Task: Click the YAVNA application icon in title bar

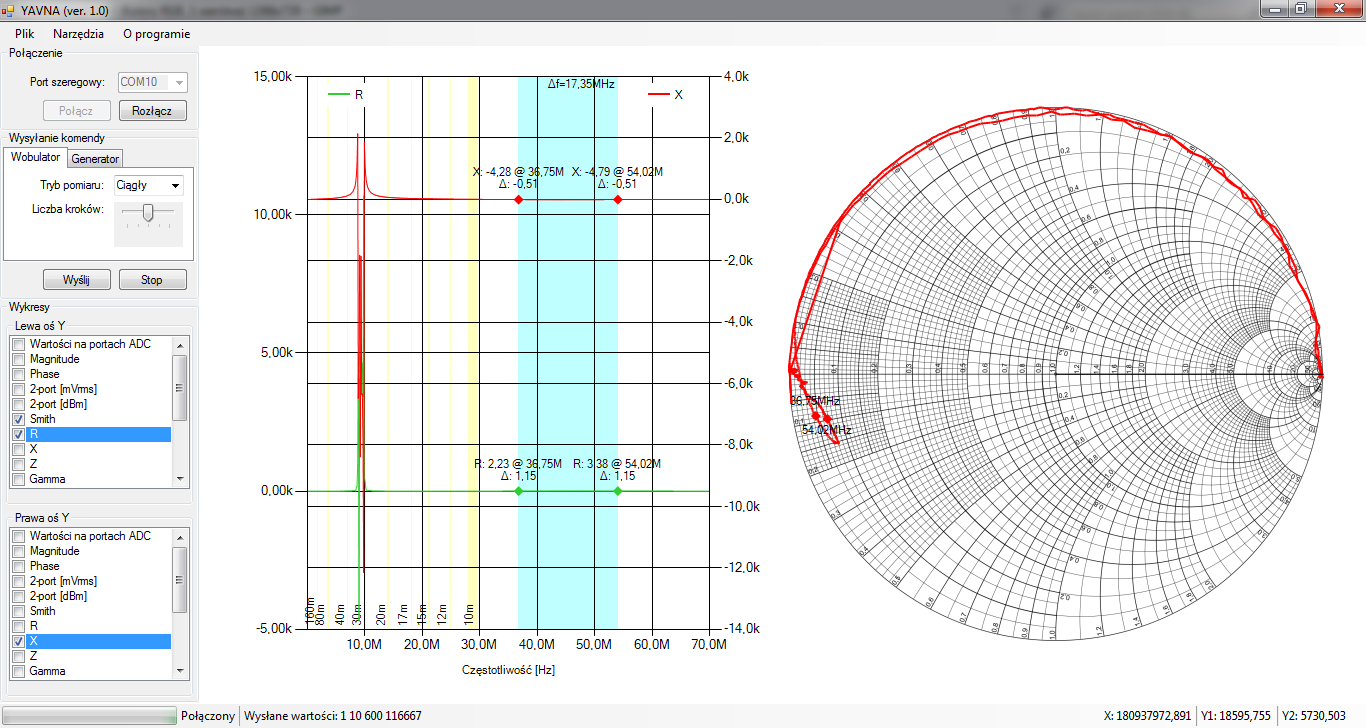Action: 8,9
